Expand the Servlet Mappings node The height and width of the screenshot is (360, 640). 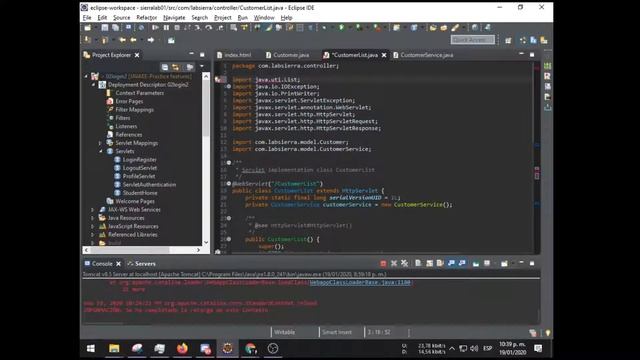pos(100,143)
